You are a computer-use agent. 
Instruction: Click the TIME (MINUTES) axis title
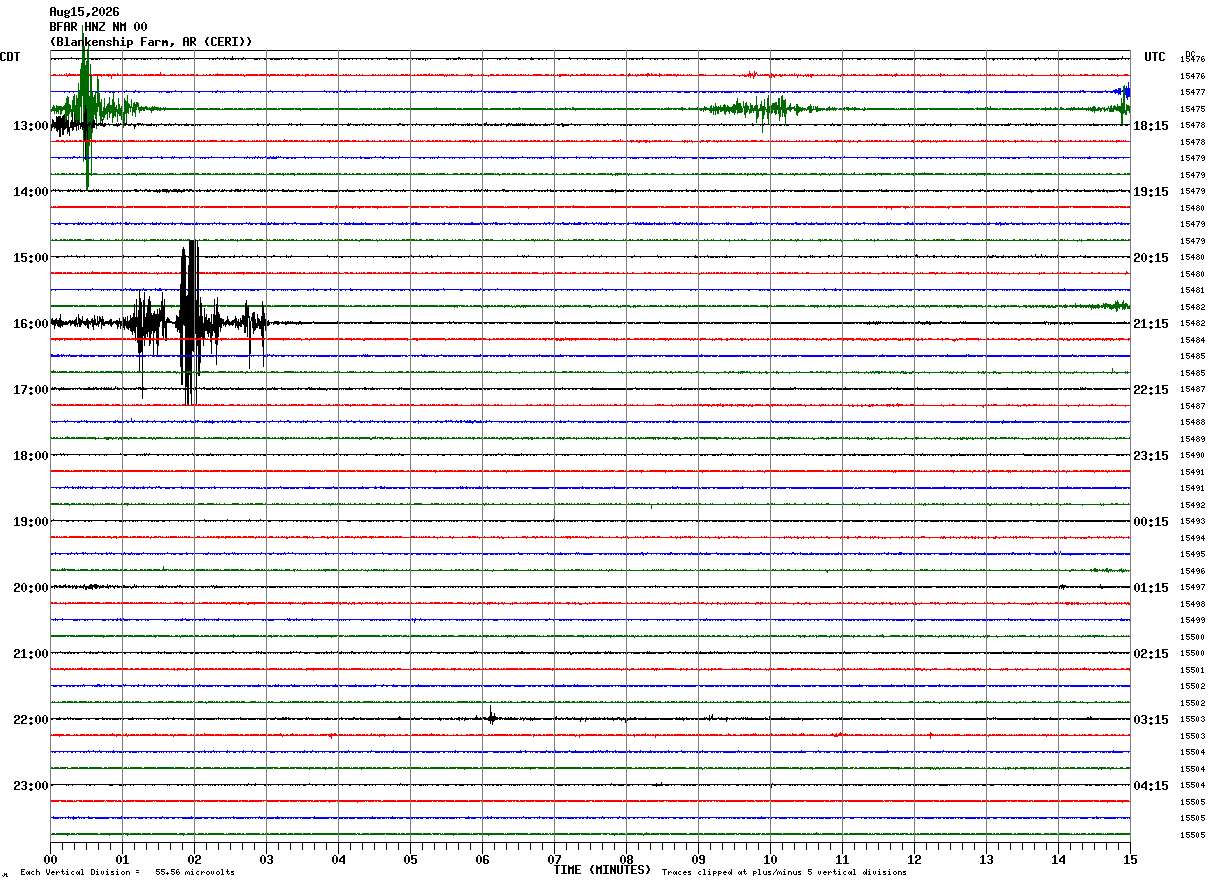tap(602, 870)
